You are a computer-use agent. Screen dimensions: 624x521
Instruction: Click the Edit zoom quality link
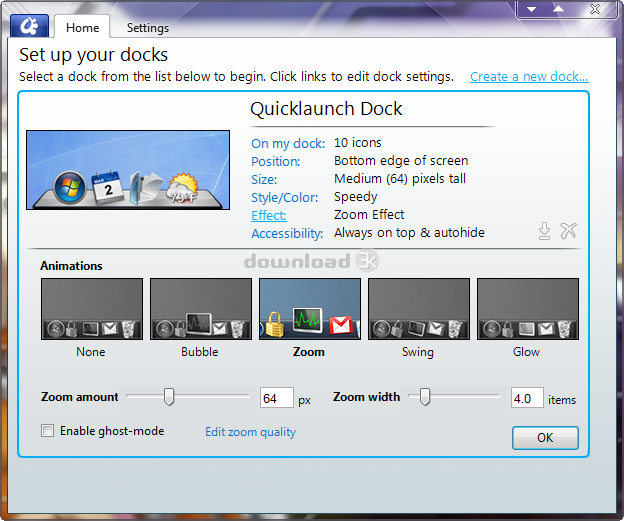pos(251,432)
